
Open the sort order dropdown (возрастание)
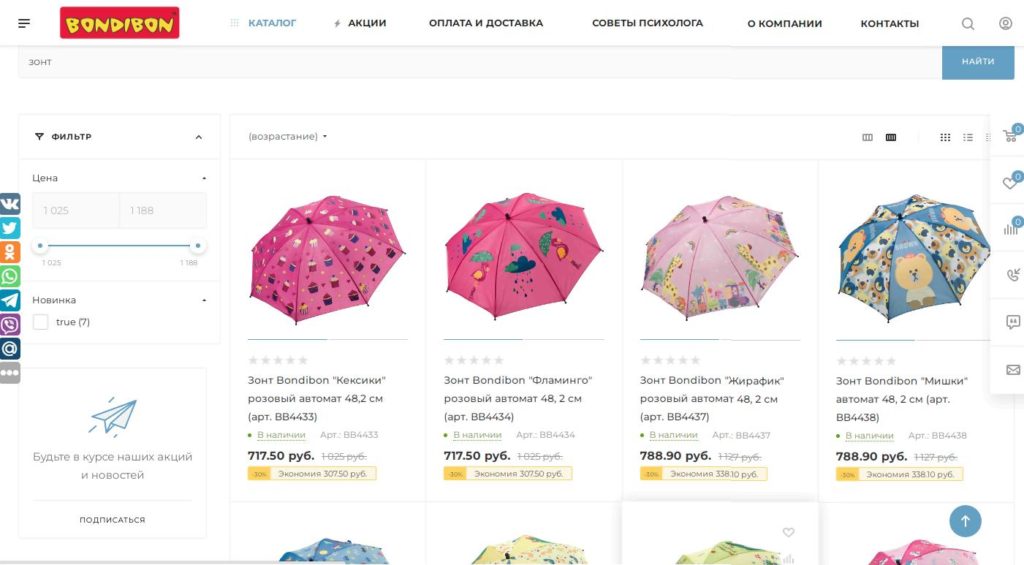coord(288,137)
